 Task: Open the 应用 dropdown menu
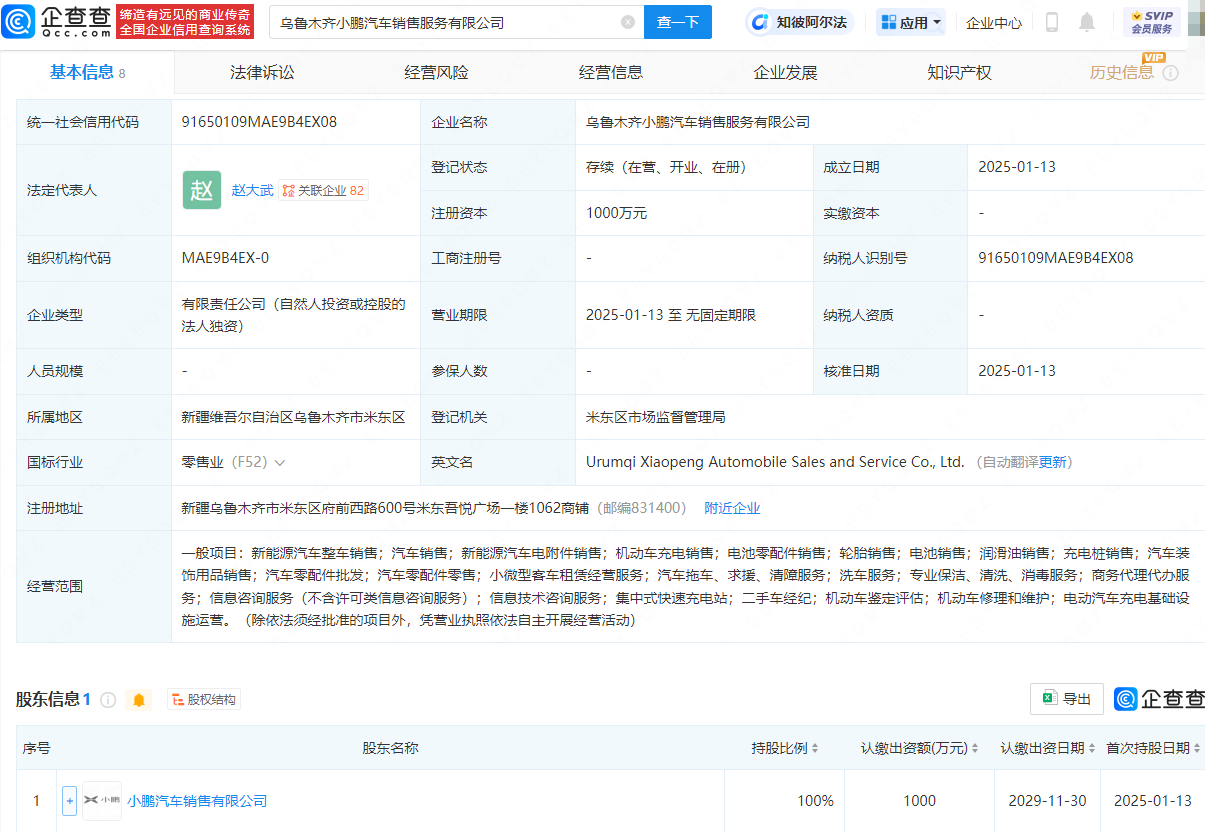(x=911, y=22)
